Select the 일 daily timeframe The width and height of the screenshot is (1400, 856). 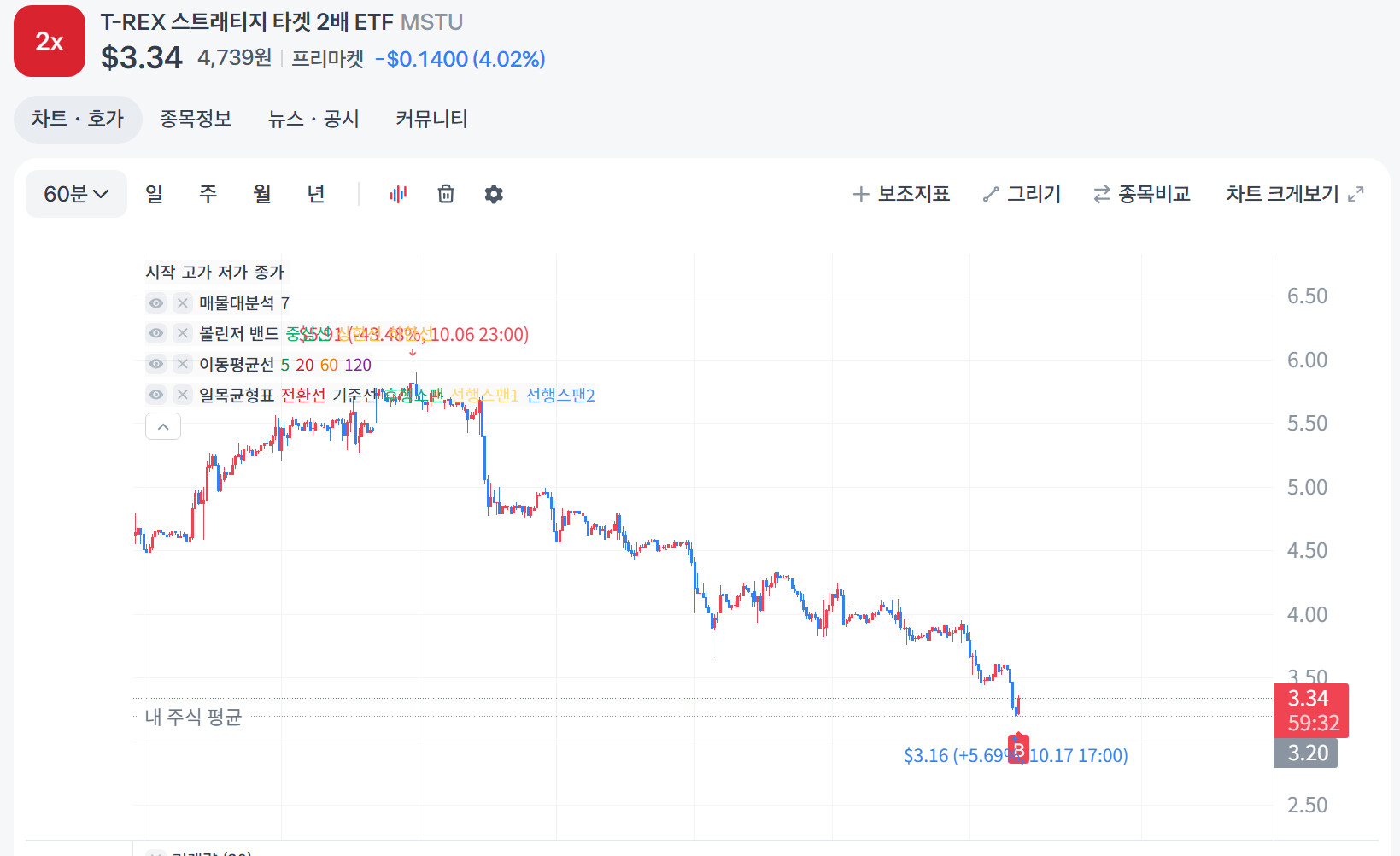(x=154, y=194)
